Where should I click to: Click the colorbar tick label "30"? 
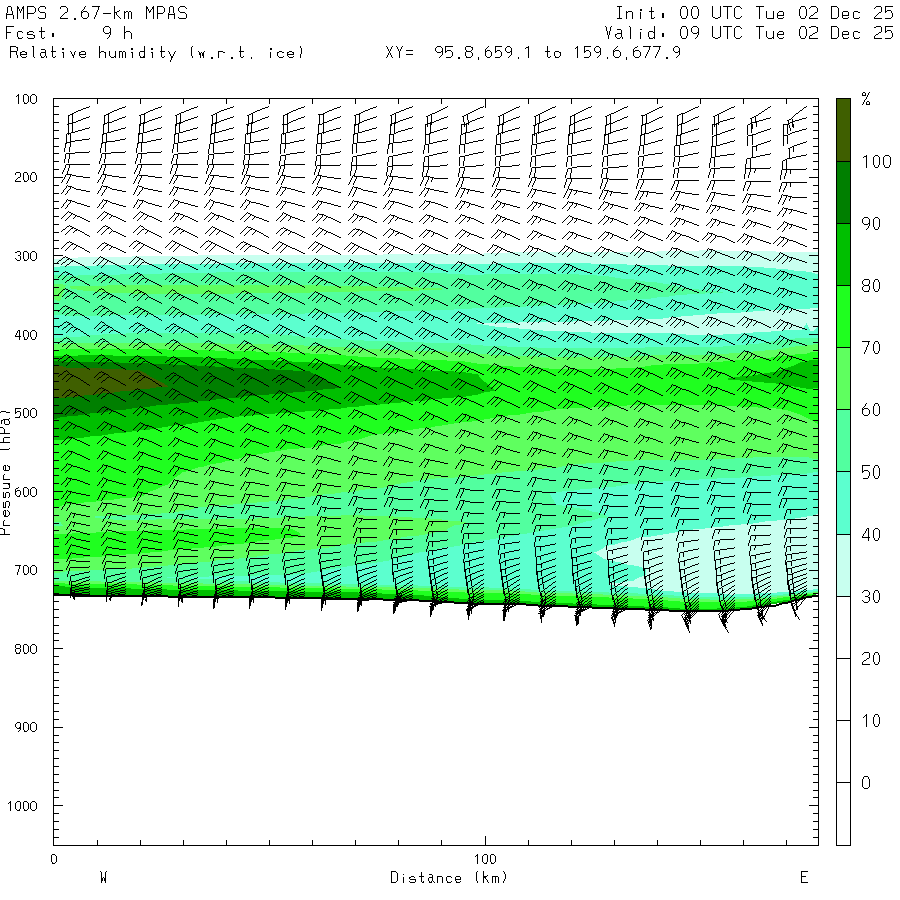coord(871,597)
